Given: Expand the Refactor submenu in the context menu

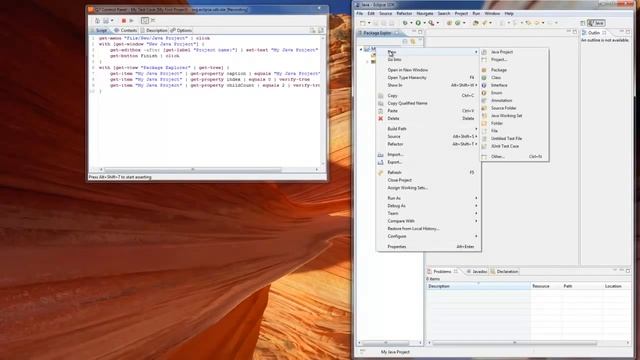Looking at the screenshot, I should pos(428,144).
